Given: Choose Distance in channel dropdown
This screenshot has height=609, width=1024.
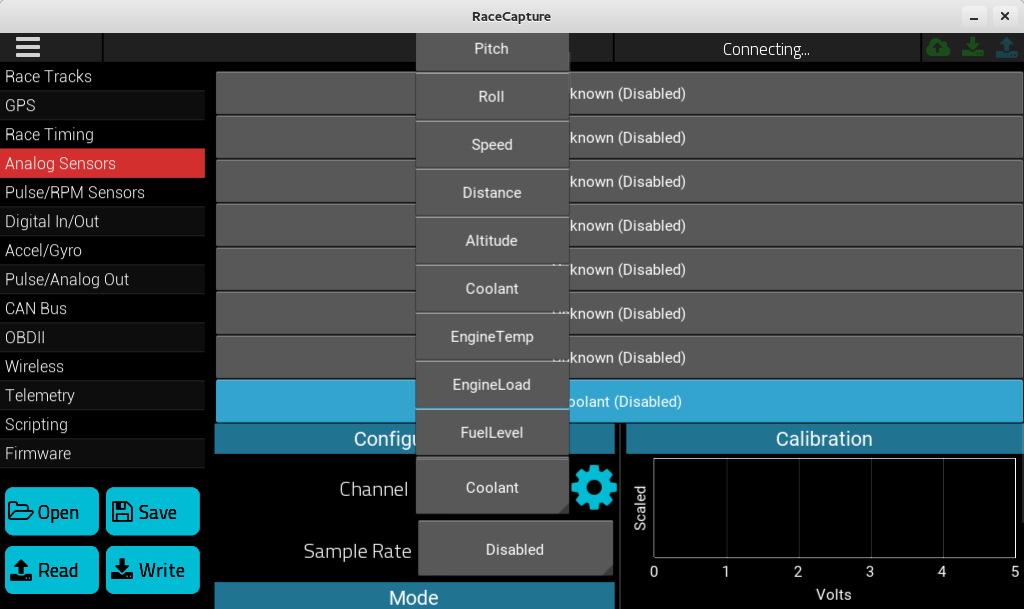Looking at the screenshot, I should 492,193.
